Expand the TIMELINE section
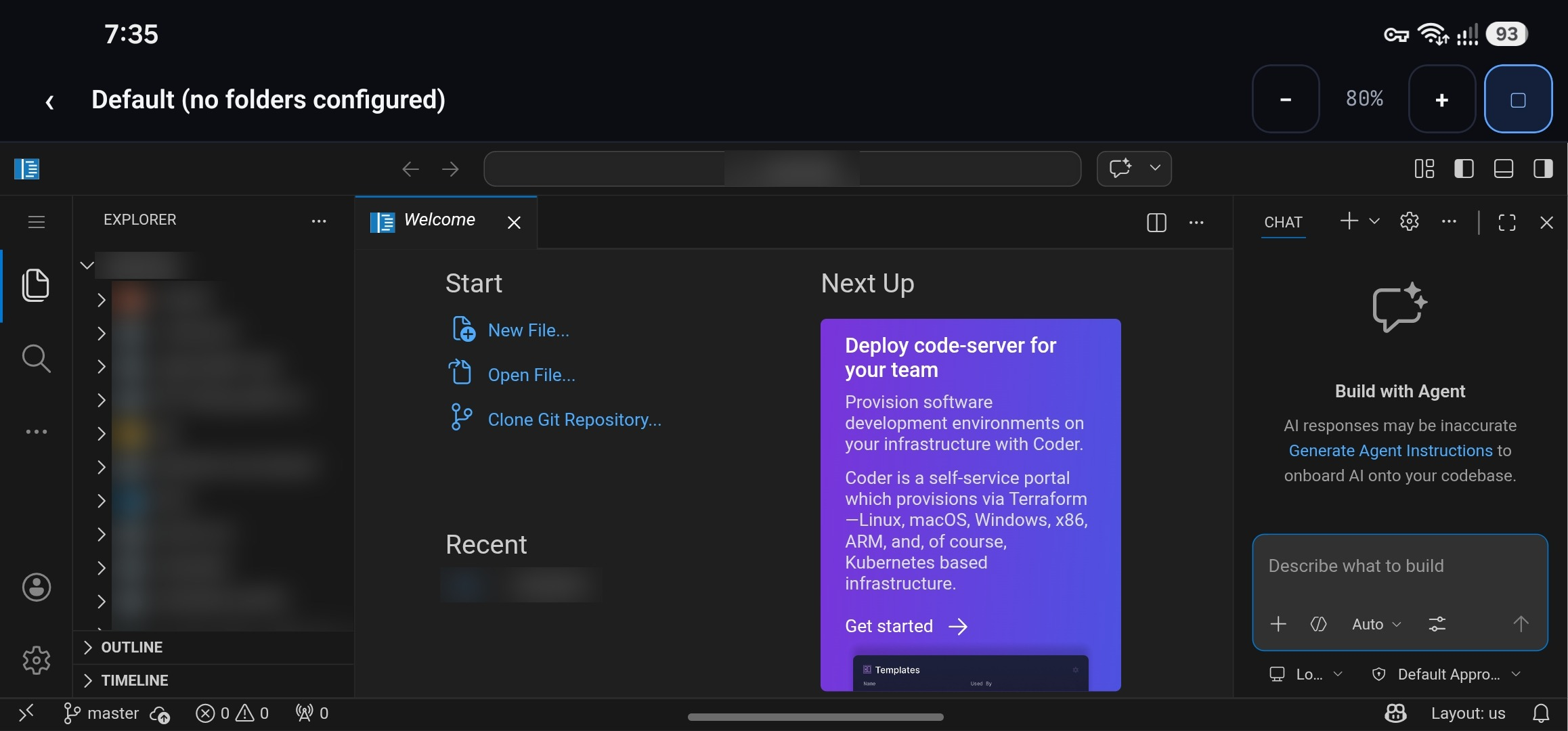The width and height of the screenshot is (1568, 731). [213, 680]
